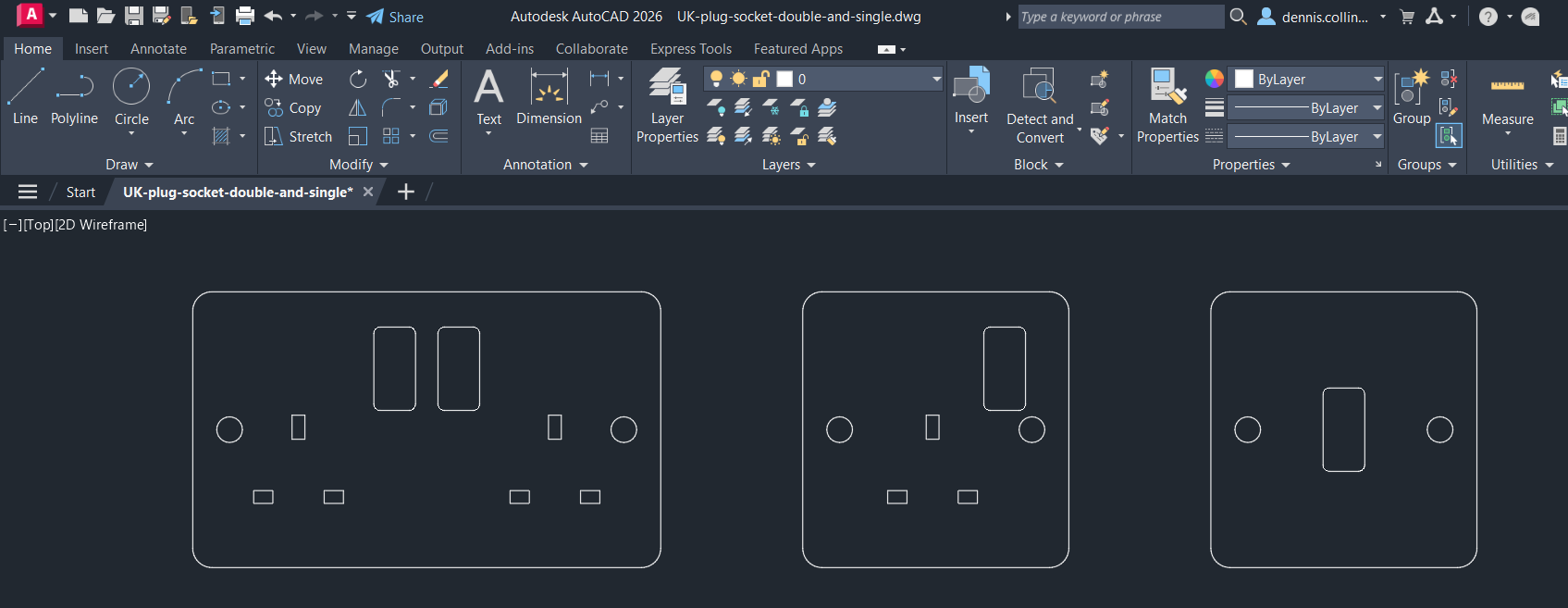
Task: Open Layer Properties manager
Action: click(x=667, y=105)
